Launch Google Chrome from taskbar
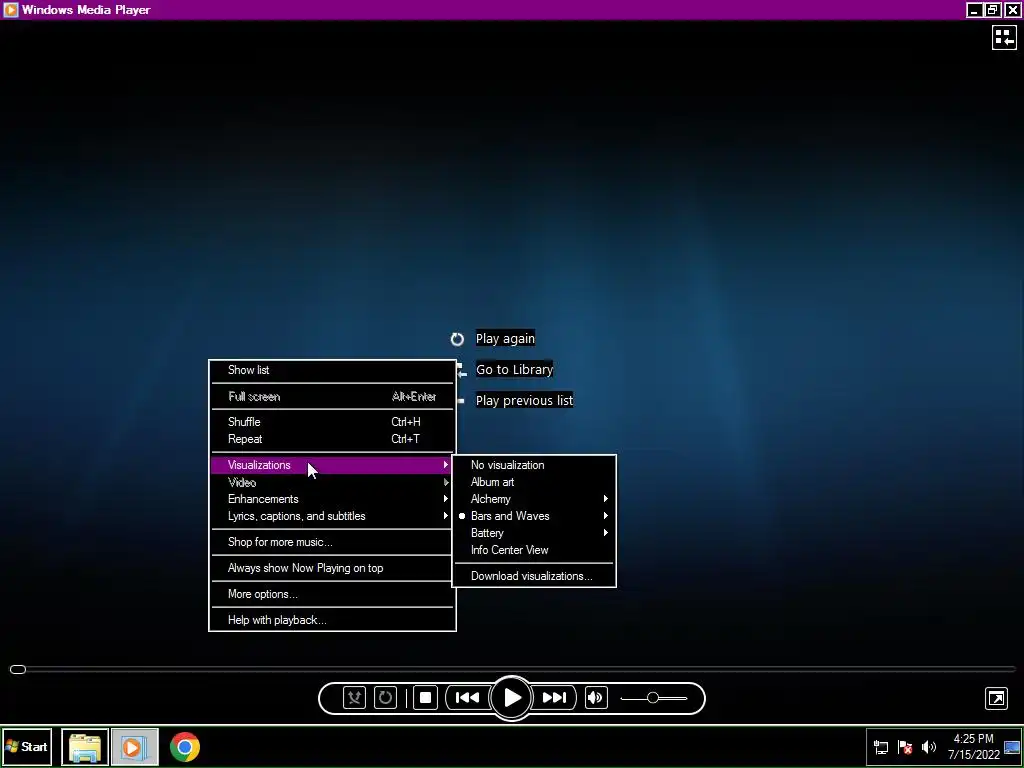This screenshot has width=1024, height=768. point(185,746)
